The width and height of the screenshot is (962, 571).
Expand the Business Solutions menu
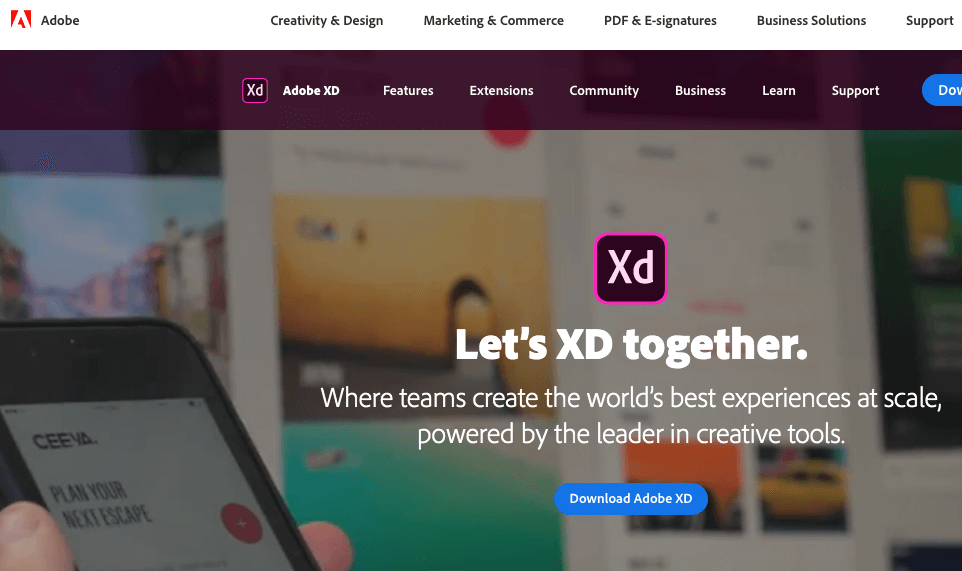coord(811,20)
